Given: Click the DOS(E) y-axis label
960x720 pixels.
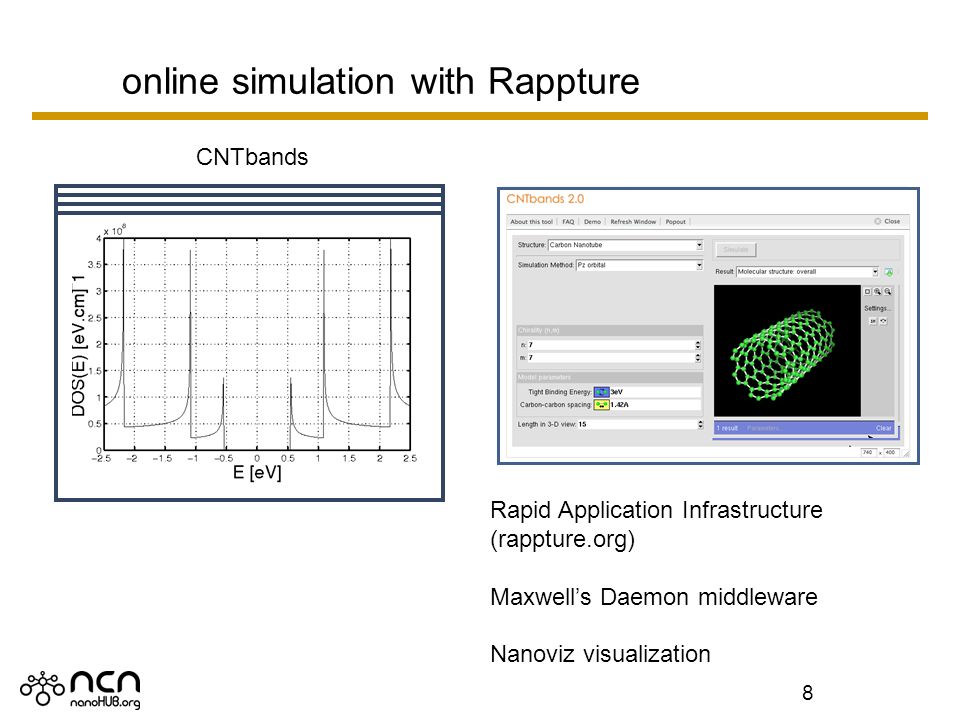Looking at the screenshot, I should click(78, 346).
